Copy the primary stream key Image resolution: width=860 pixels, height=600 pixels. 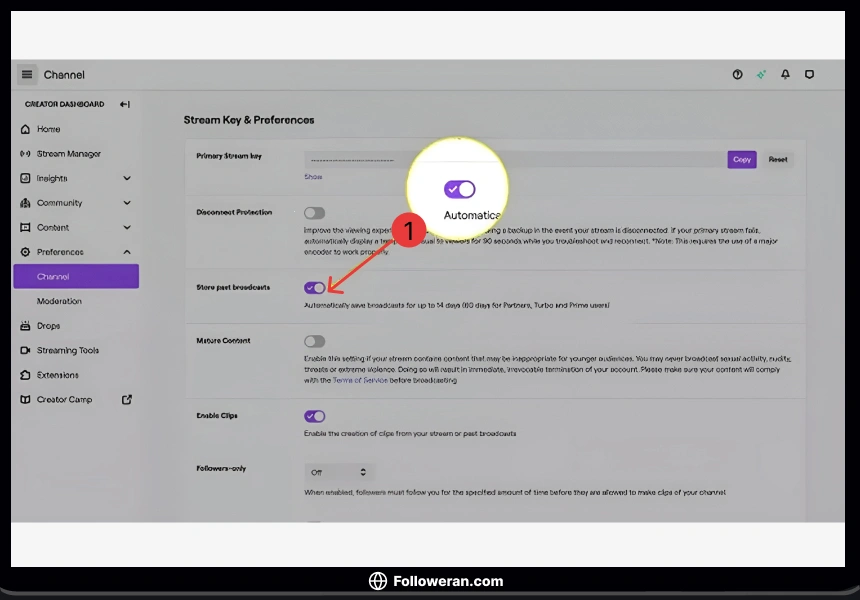741,160
